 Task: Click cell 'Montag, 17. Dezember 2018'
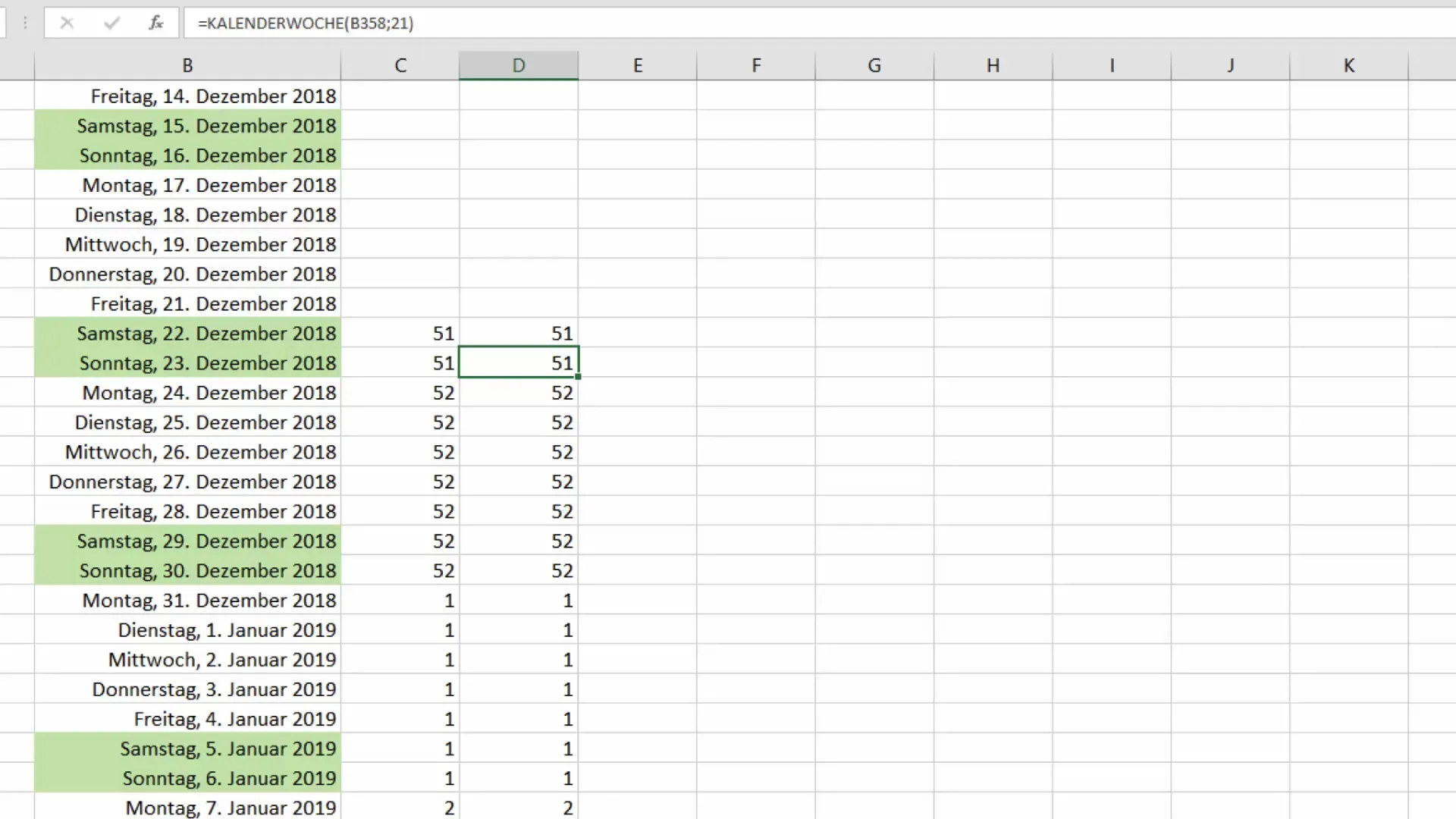(x=187, y=184)
